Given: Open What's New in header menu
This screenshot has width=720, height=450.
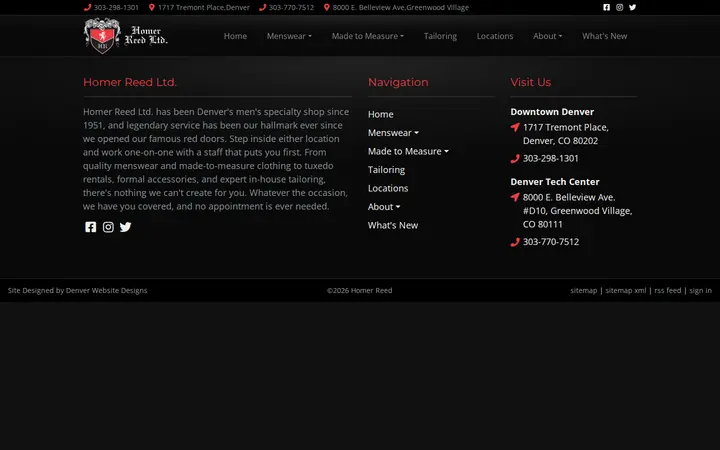Looking at the screenshot, I should point(604,36).
